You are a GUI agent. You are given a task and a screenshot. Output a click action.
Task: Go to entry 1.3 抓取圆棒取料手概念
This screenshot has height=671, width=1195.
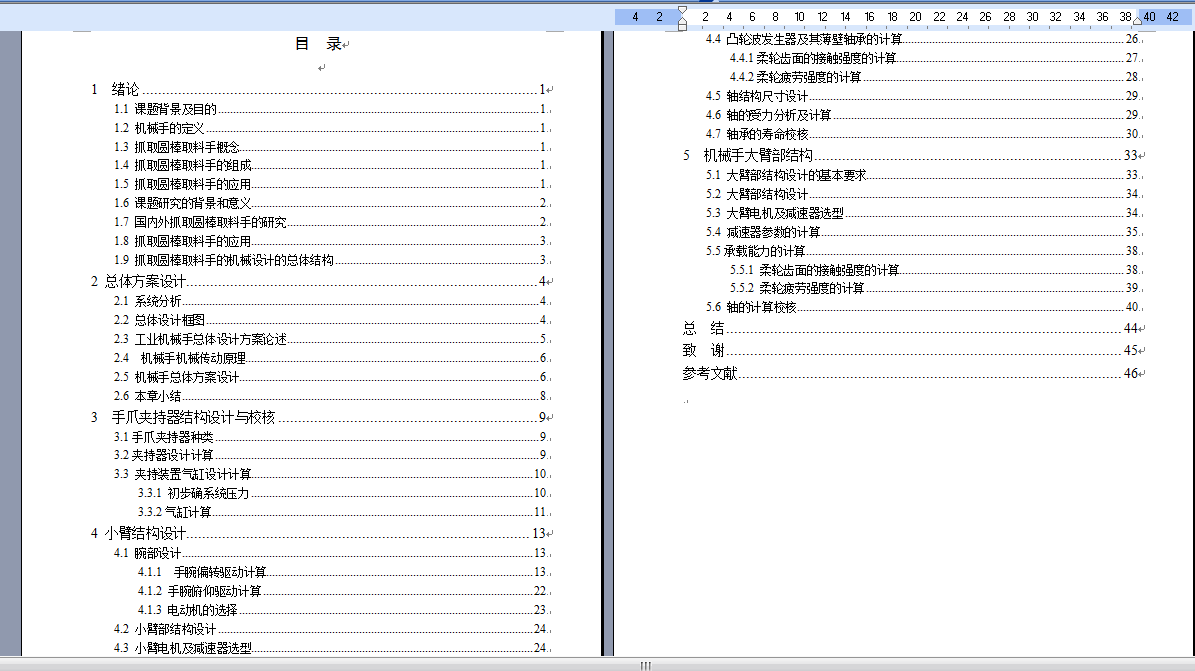tap(331, 146)
